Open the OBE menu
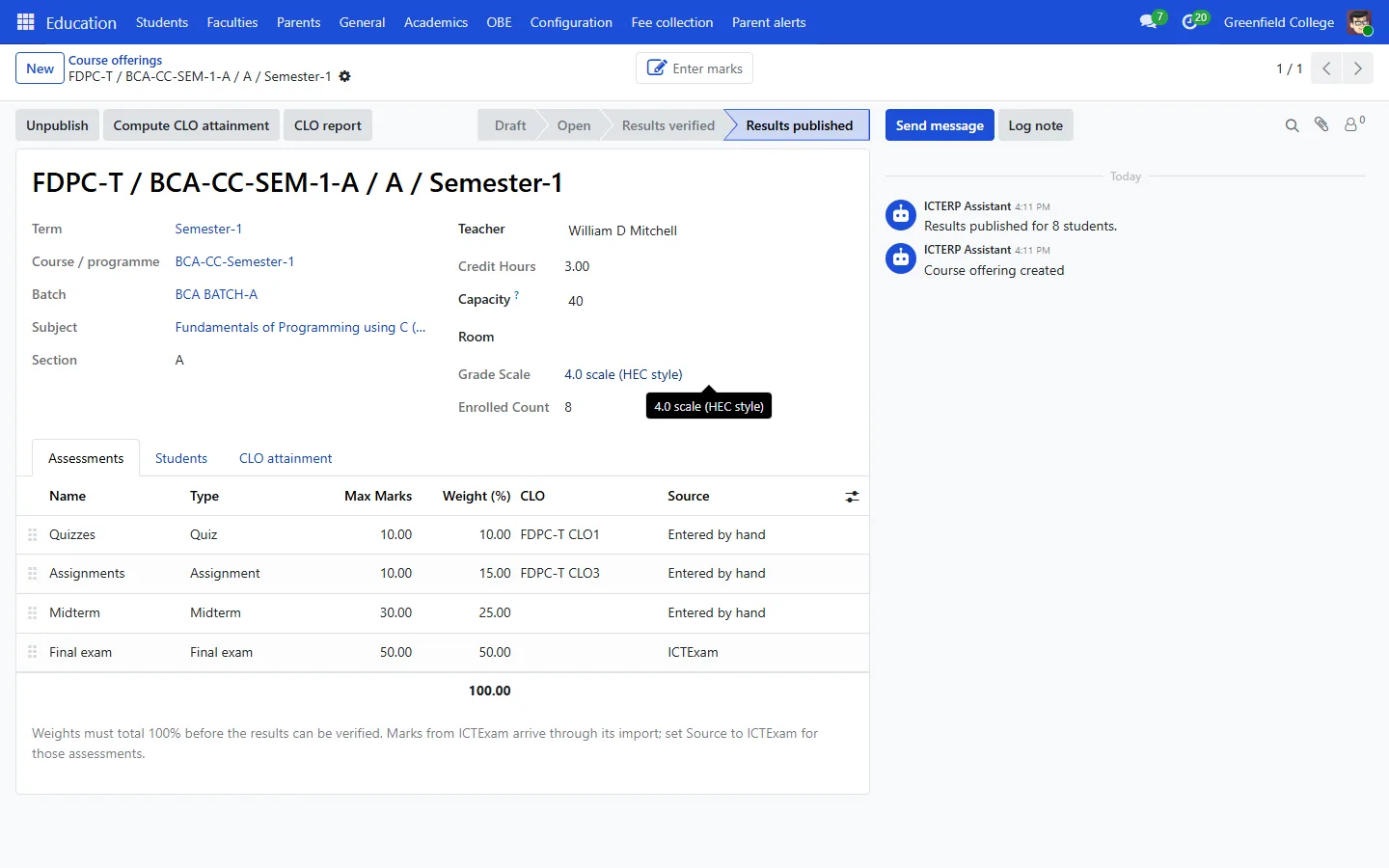This screenshot has height=868, width=1389. click(x=499, y=22)
